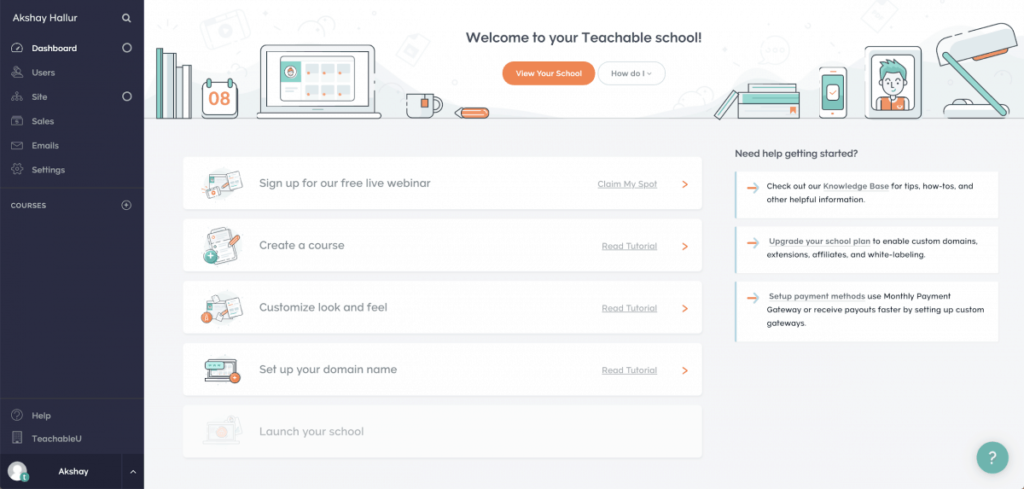This screenshot has width=1024, height=489.
Task: Click the arrow beside Upgrade school plan tip
Action: click(x=753, y=242)
